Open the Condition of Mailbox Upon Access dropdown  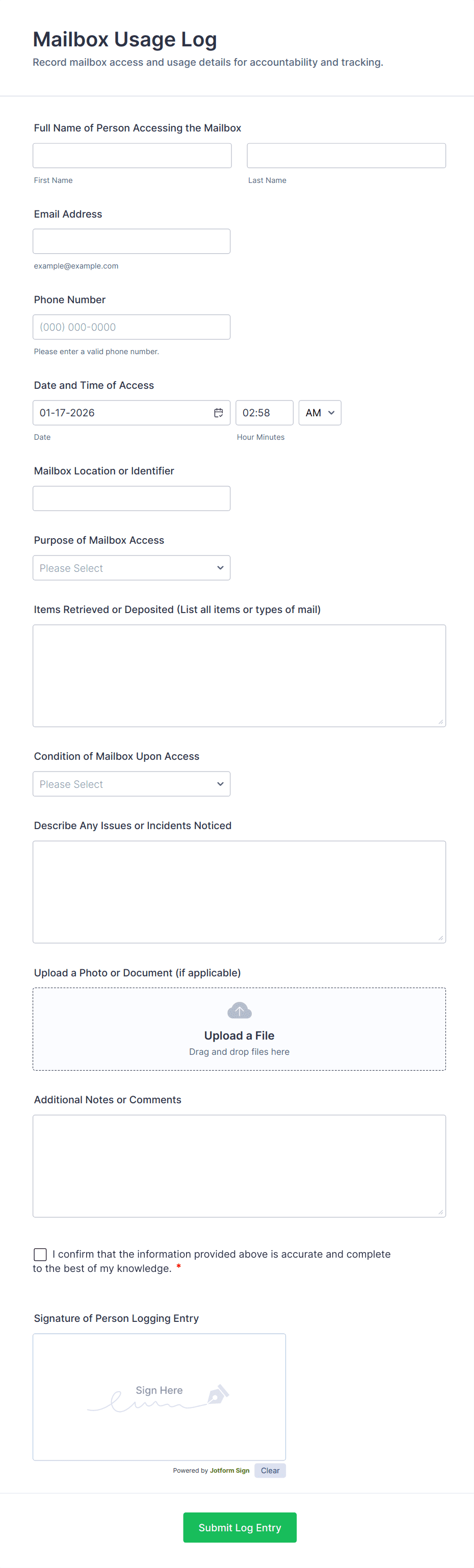coord(131,783)
